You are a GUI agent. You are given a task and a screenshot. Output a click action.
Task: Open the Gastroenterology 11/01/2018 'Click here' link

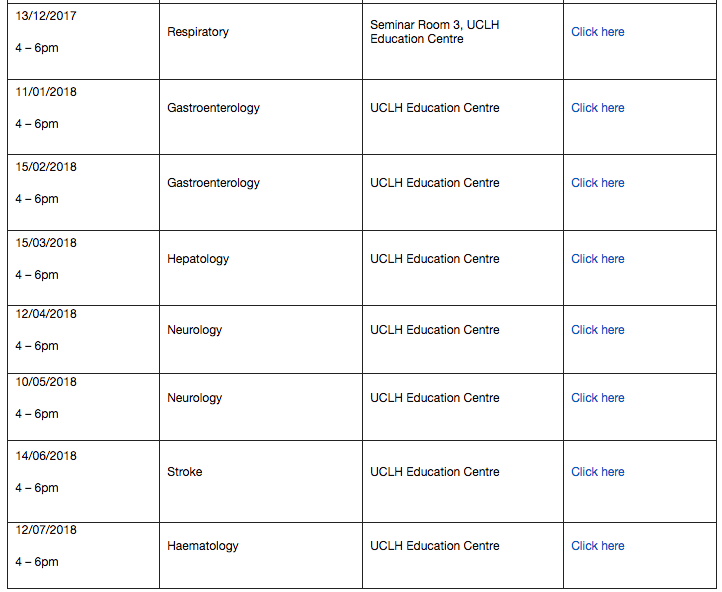pos(598,108)
